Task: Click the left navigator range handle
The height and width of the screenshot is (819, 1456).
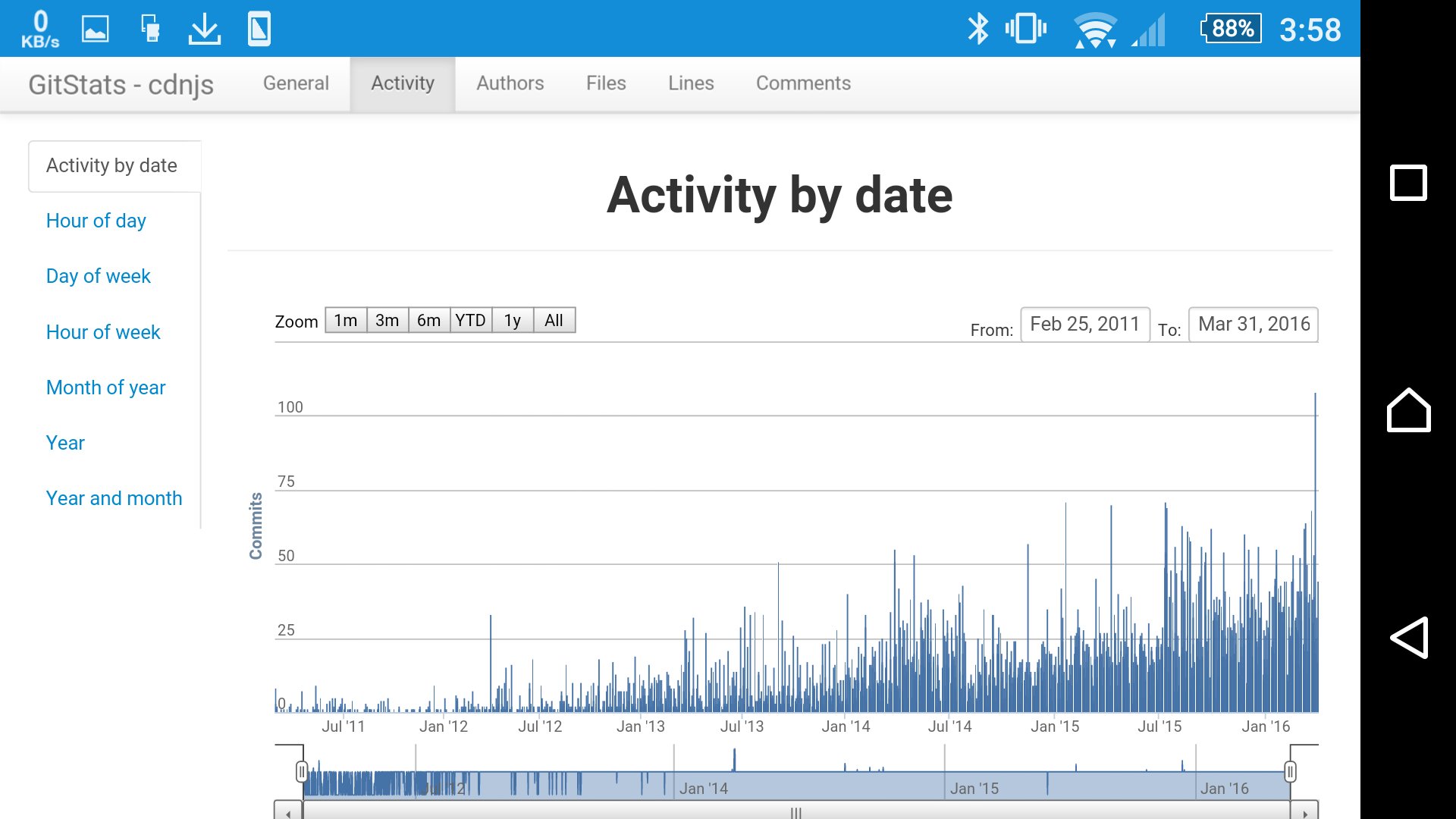Action: coord(302,772)
